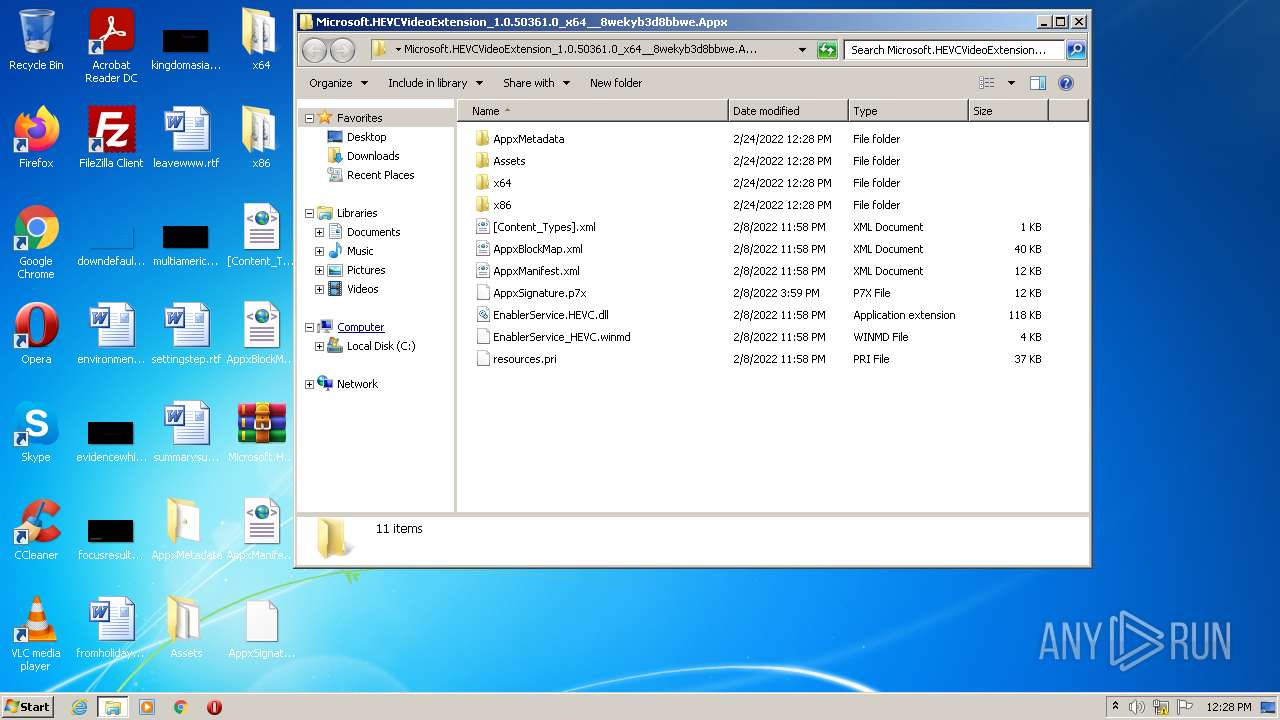Image resolution: width=1280 pixels, height=720 pixels.
Task: Open VLC media player desktop shortcut
Action: pos(36,634)
